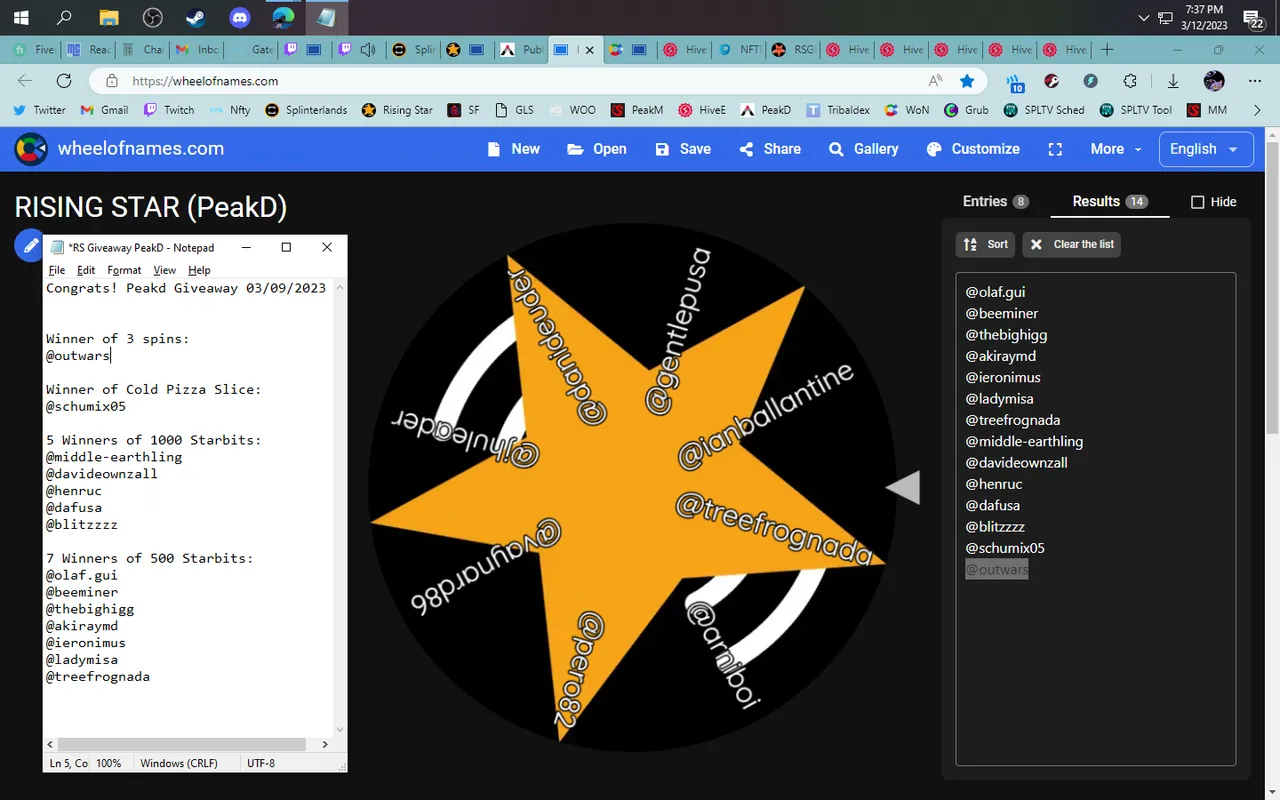Open the PeakD bookmark

(x=765, y=110)
